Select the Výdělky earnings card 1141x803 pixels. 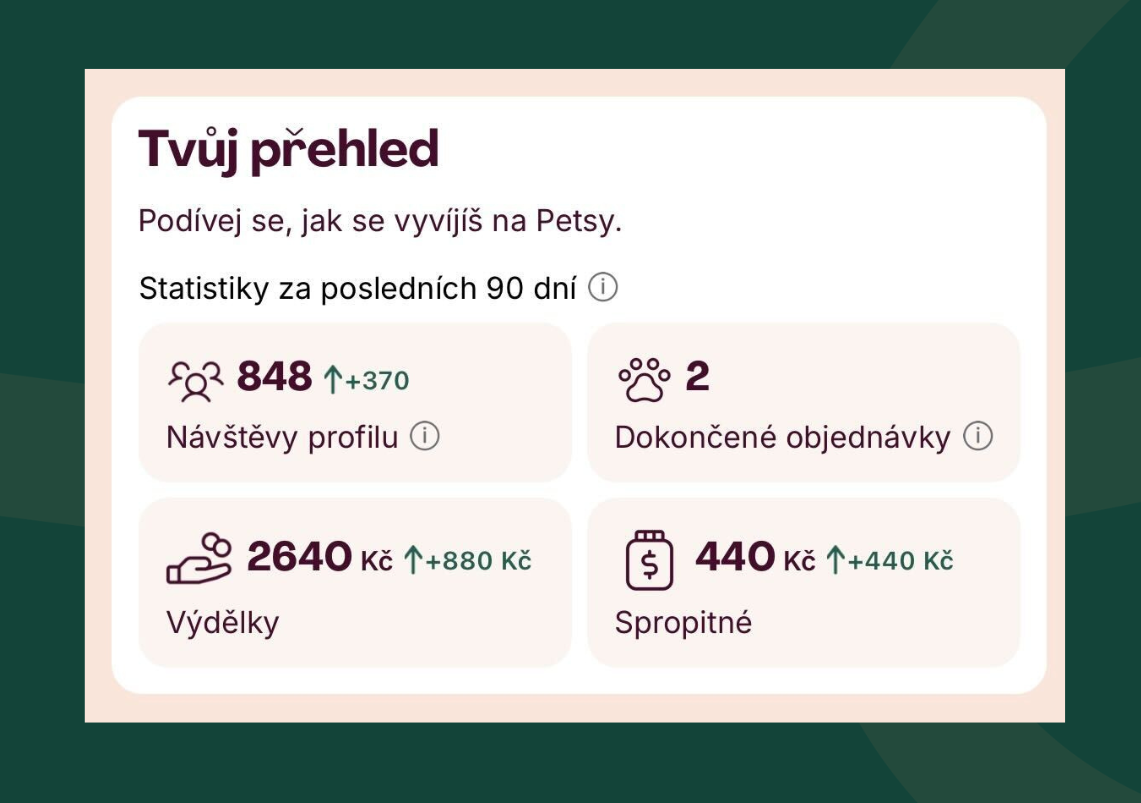(x=355, y=582)
